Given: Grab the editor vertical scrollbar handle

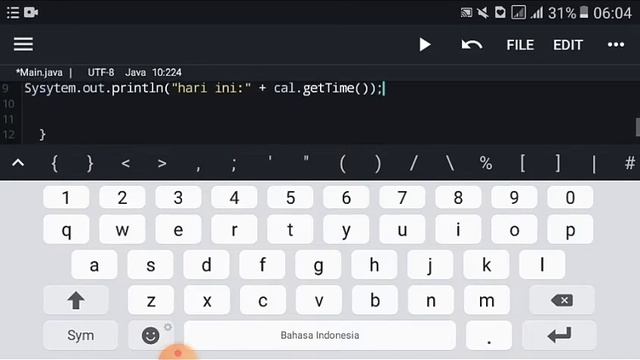Looking at the screenshot, I should tap(638, 127).
